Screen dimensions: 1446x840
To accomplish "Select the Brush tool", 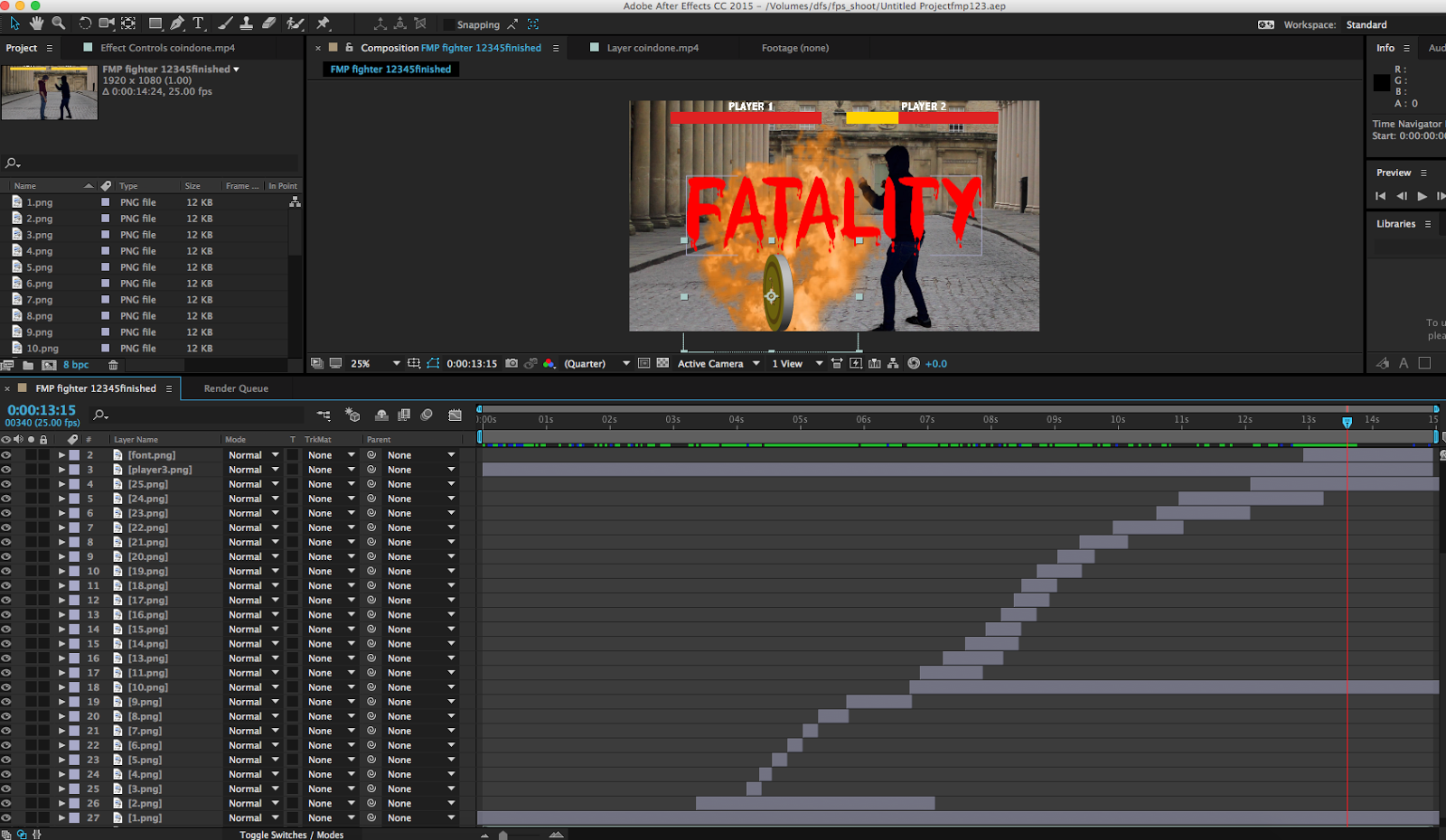I will [x=225, y=23].
